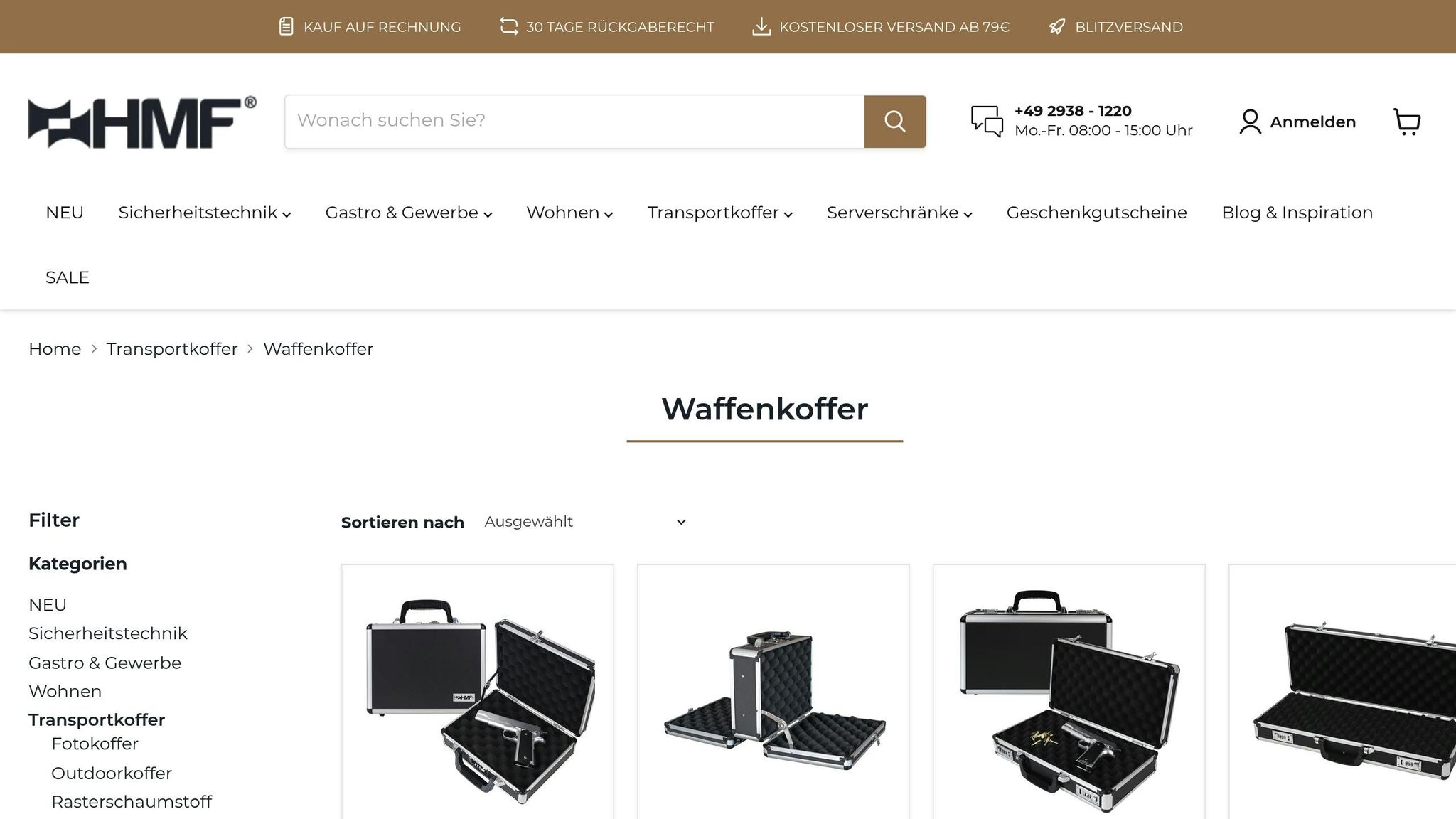
Task: Click the Kauf auf Rechnung invoice icon
Action: [286, 27]
